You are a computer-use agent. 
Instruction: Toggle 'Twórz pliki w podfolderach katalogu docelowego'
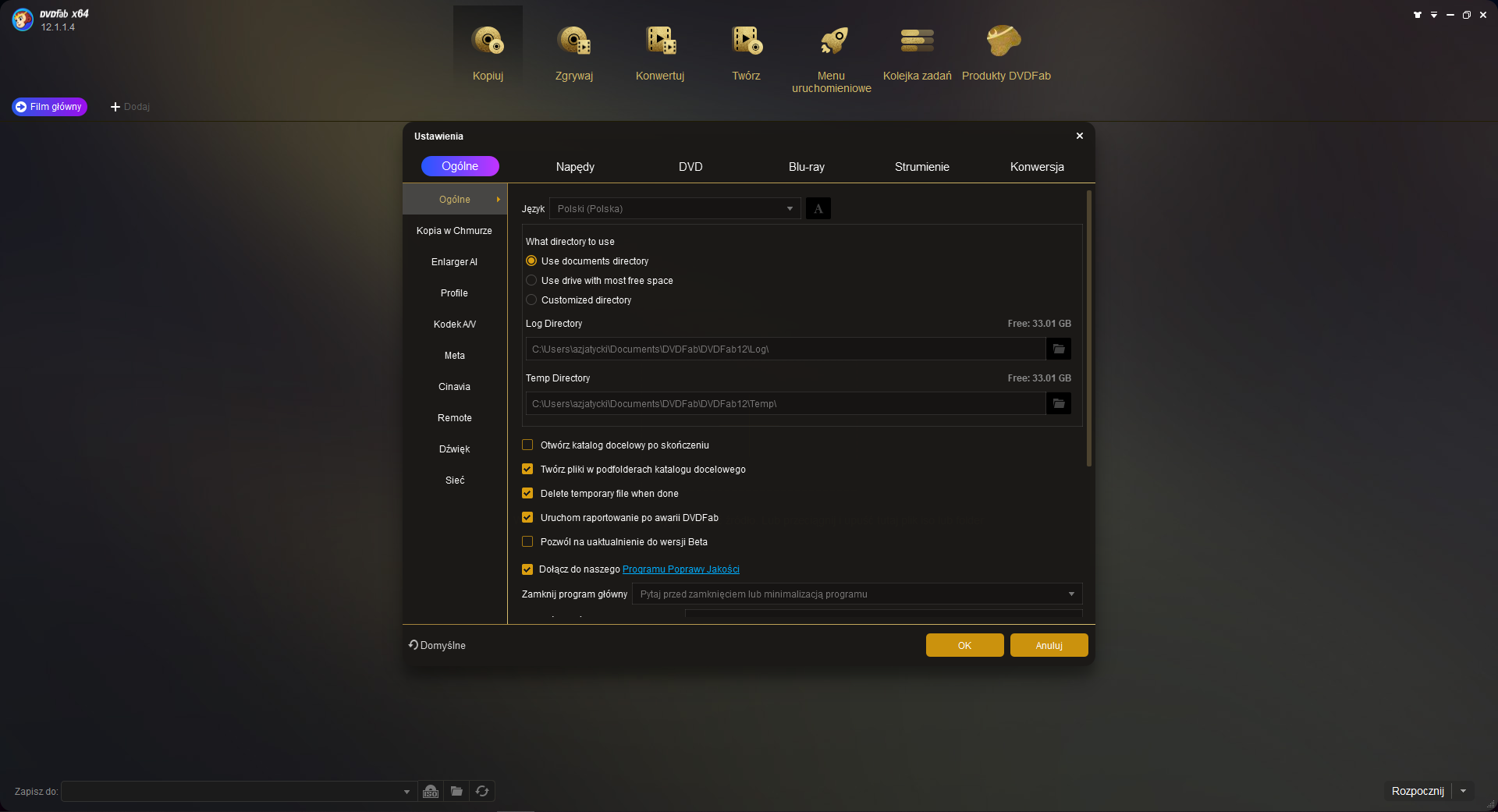click(527, 469)
